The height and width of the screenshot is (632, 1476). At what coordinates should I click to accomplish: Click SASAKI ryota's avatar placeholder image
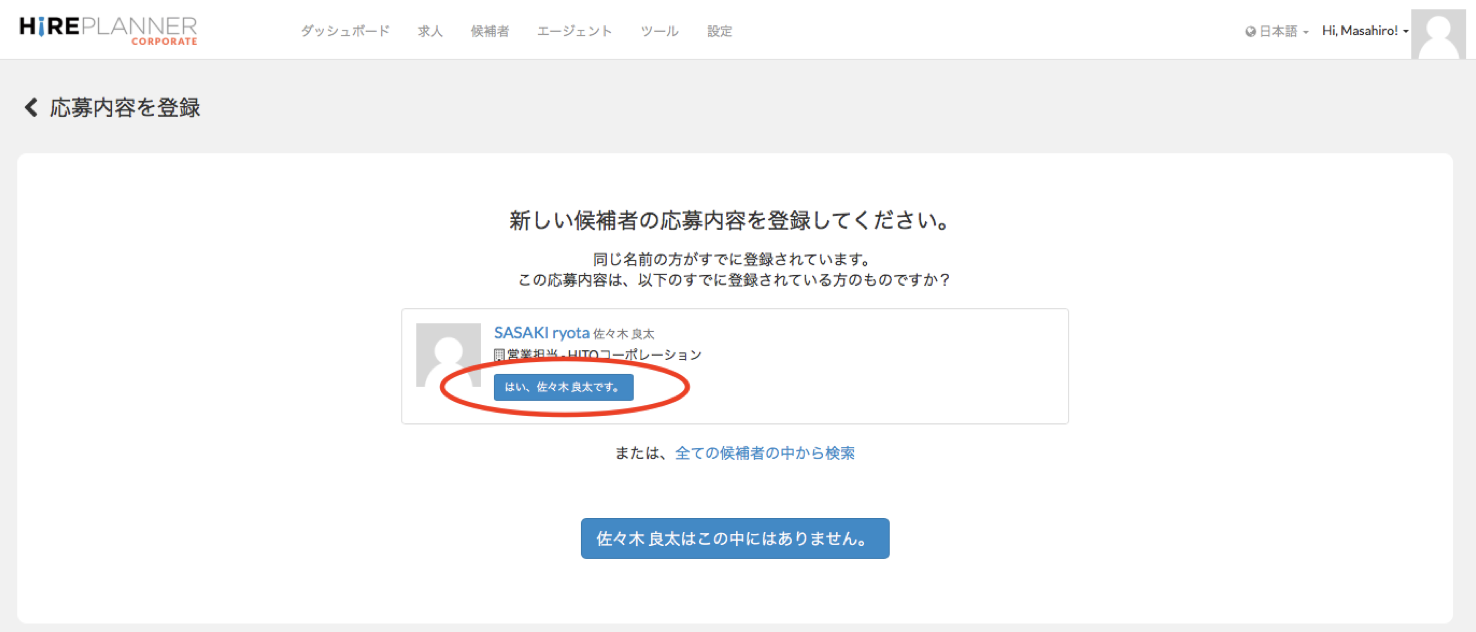[x=448, y=355]
